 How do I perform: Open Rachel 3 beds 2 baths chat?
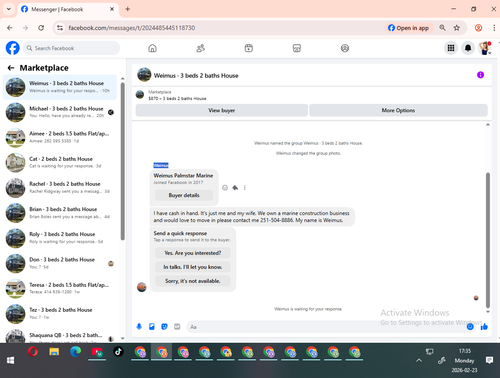60,188
